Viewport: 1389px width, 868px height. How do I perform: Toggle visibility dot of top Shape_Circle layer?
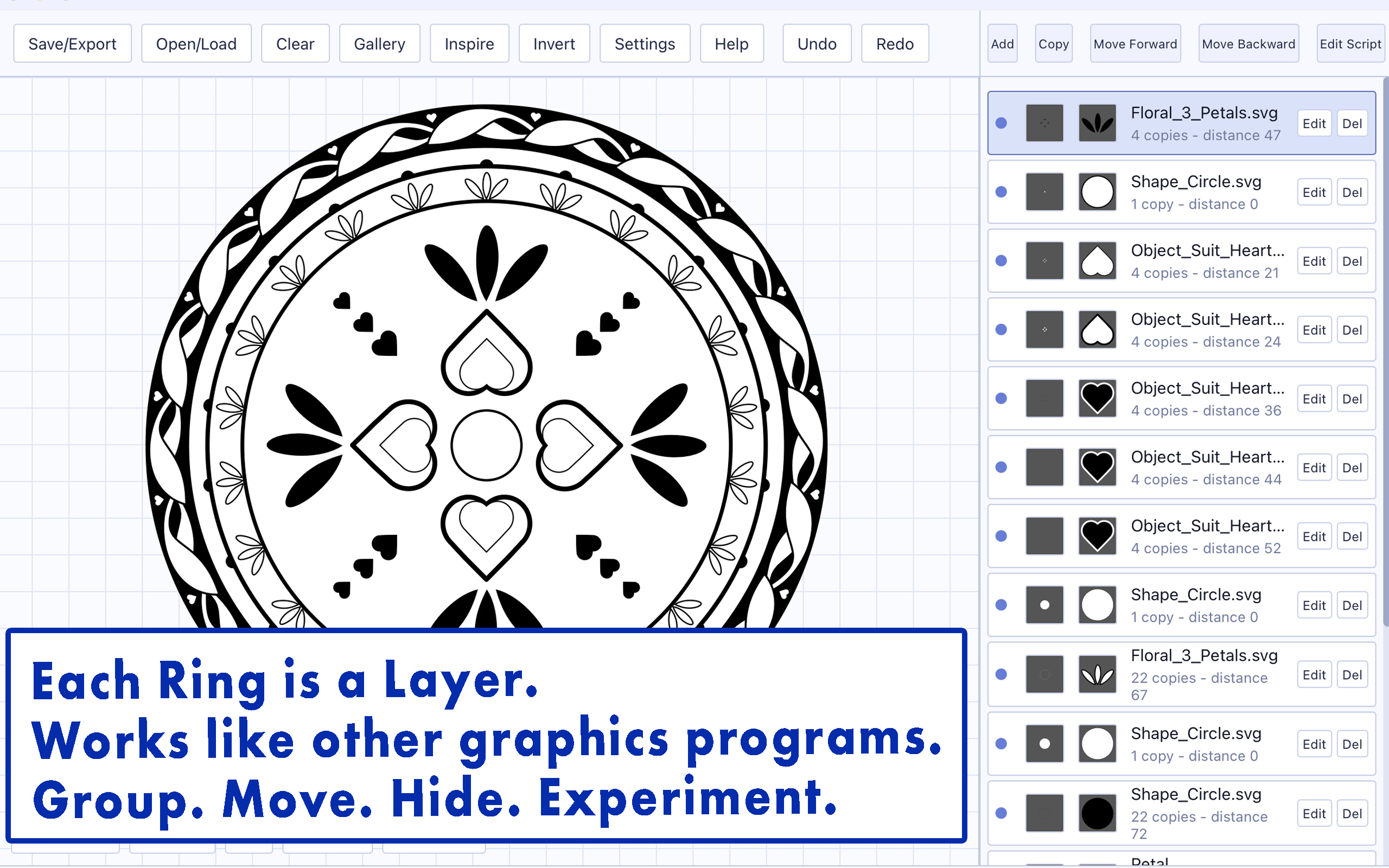(1001, 192)
